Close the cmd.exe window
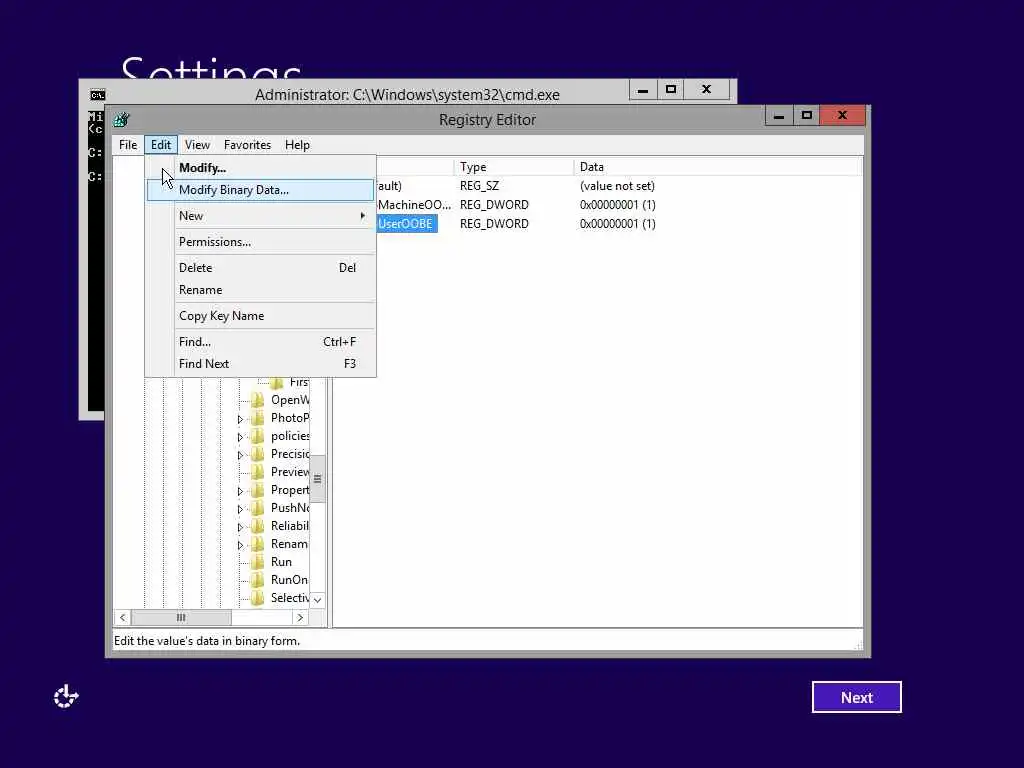 [707, 89]
